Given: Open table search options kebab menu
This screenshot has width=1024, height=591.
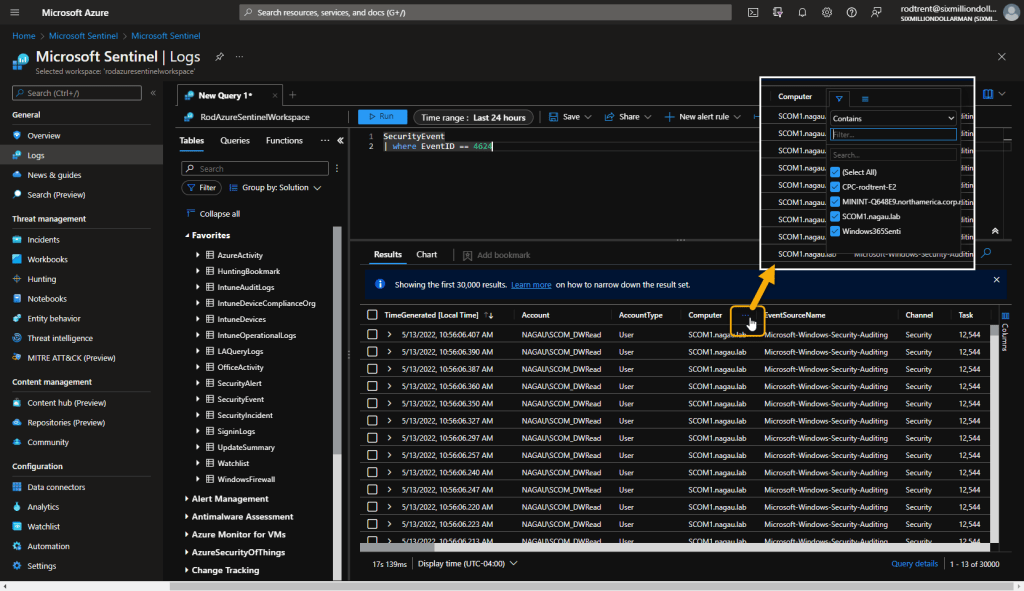Looking at the screenshot, I should tap(337, 168).
